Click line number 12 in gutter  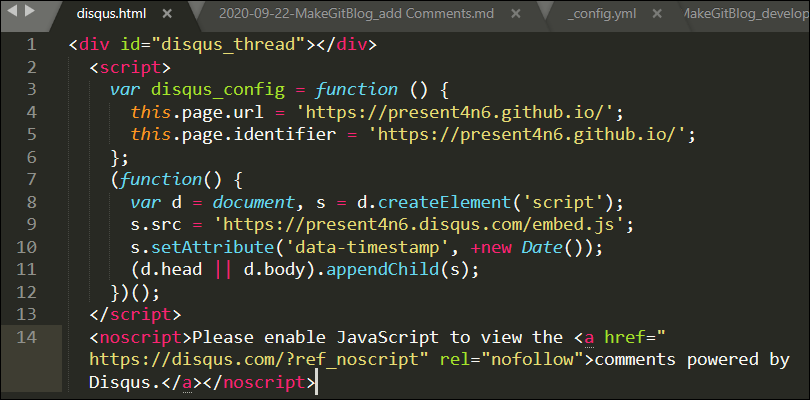pos(26,293)
